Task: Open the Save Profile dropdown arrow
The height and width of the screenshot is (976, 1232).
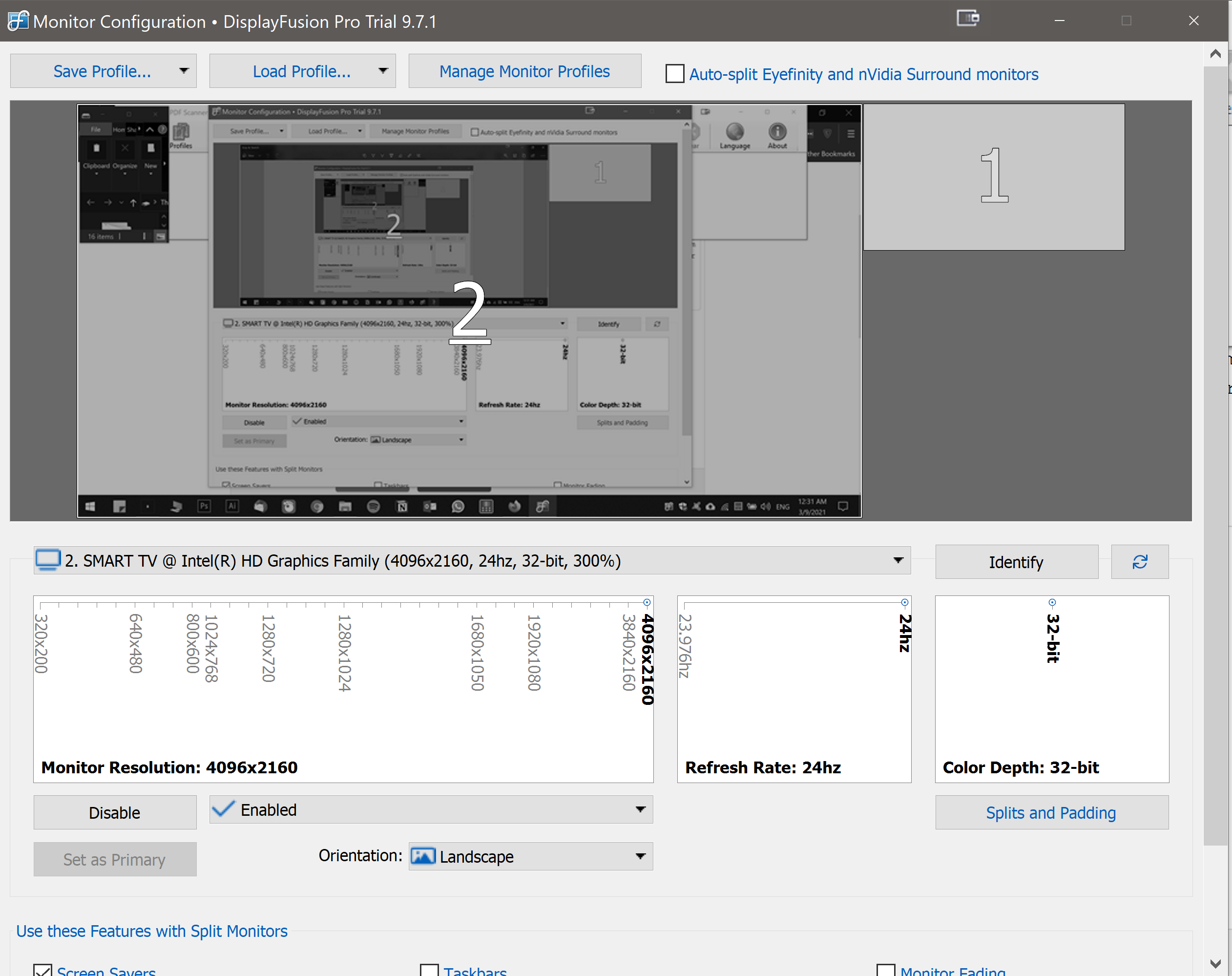Action: 183,71
